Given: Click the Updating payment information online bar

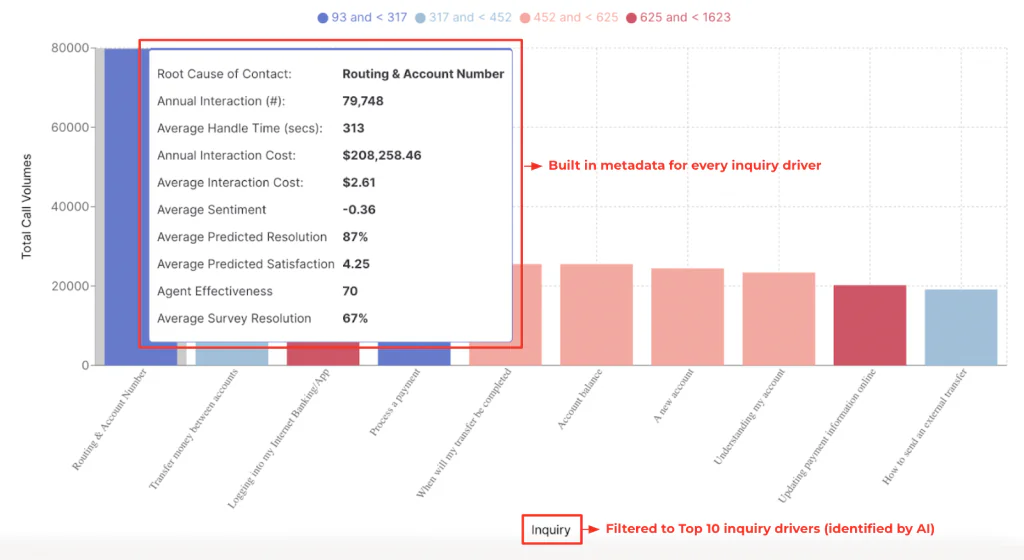Looking at the screenshot, I should pyautogui.click(x=870, y=325).
